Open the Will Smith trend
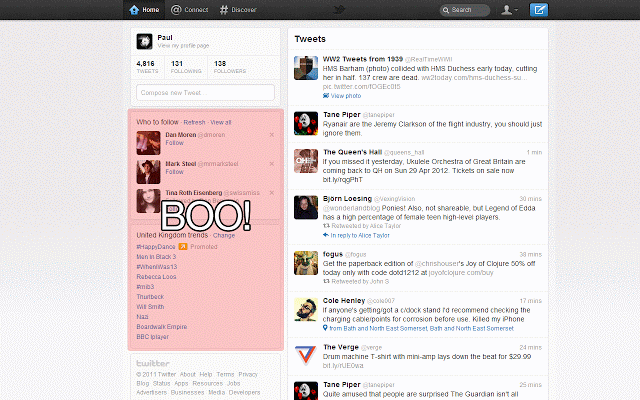The height and width of the screenshot is (400, 640). pos(150,307)
